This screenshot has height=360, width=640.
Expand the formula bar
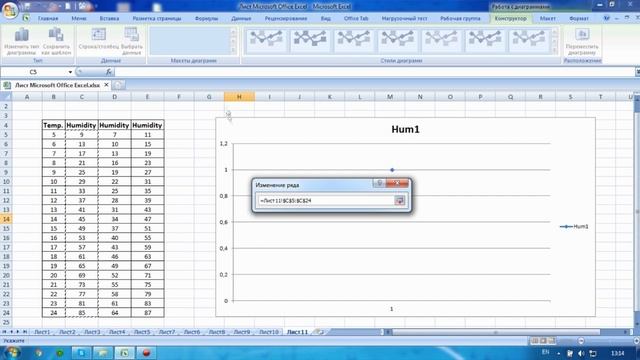coord(637,72)
